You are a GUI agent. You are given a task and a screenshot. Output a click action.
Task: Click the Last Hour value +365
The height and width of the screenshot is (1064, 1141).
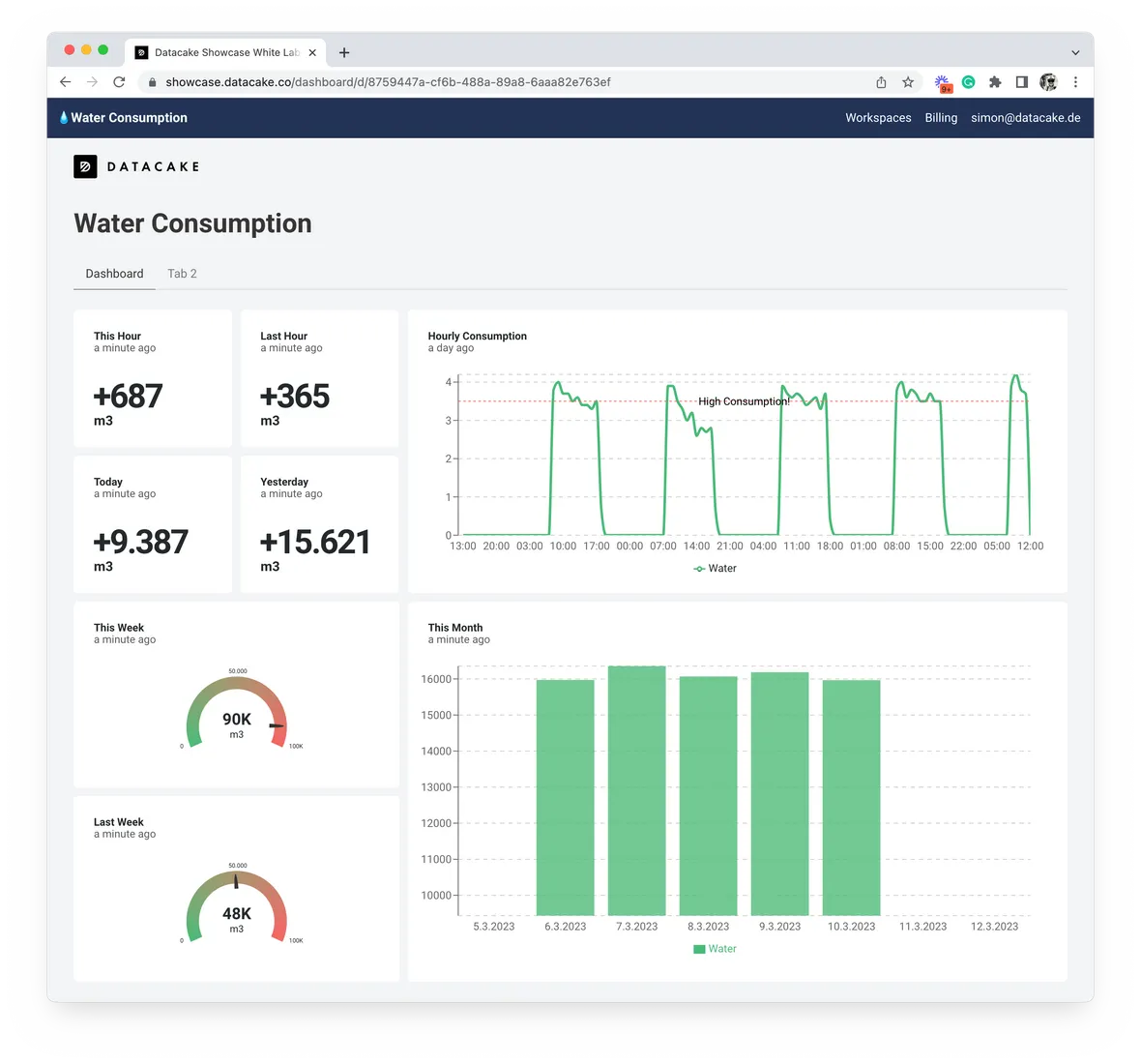click(295, 397)
